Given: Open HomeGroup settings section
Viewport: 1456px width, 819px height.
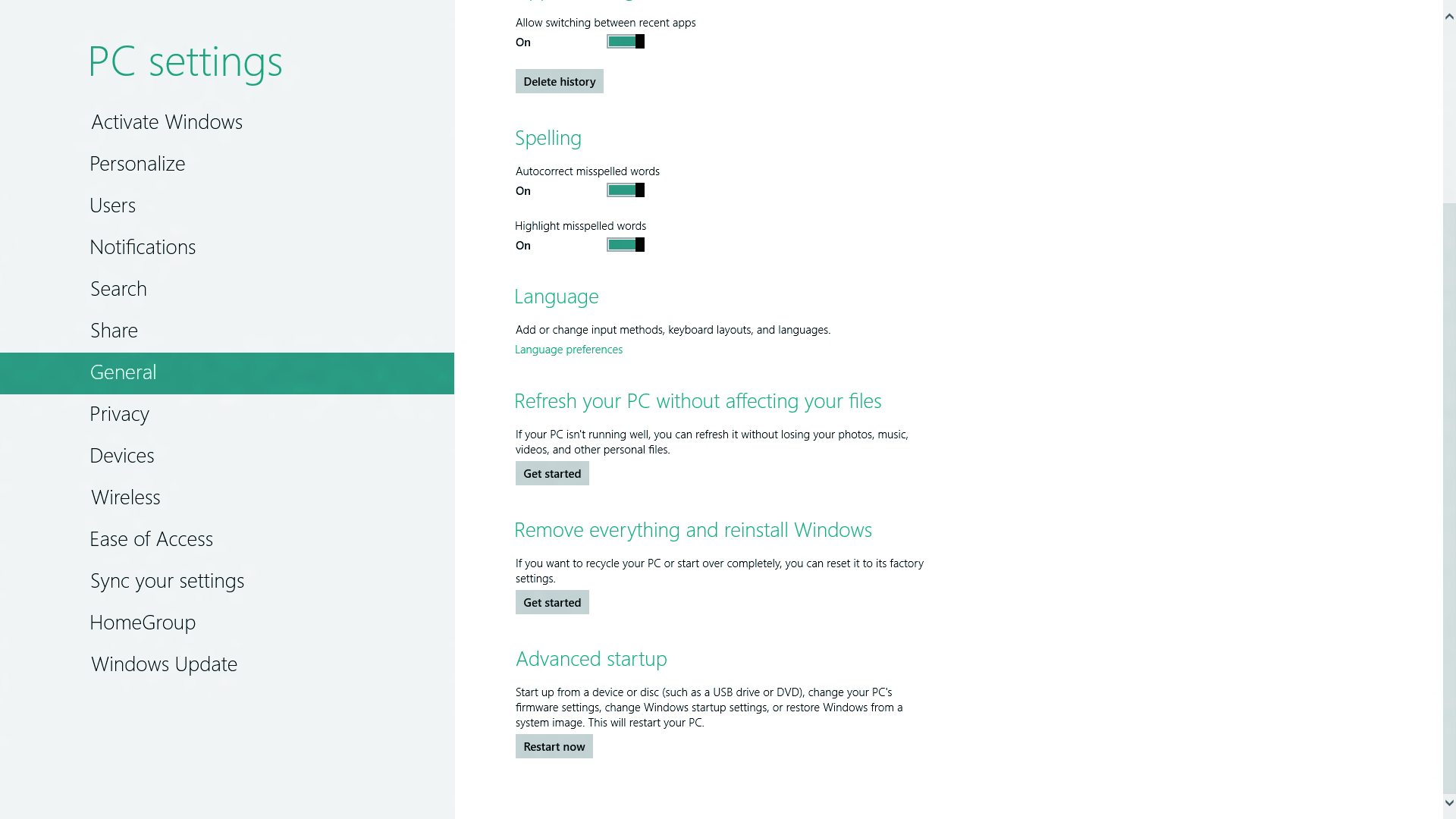Looking at the screenshot, I should (x=143, y=622).
